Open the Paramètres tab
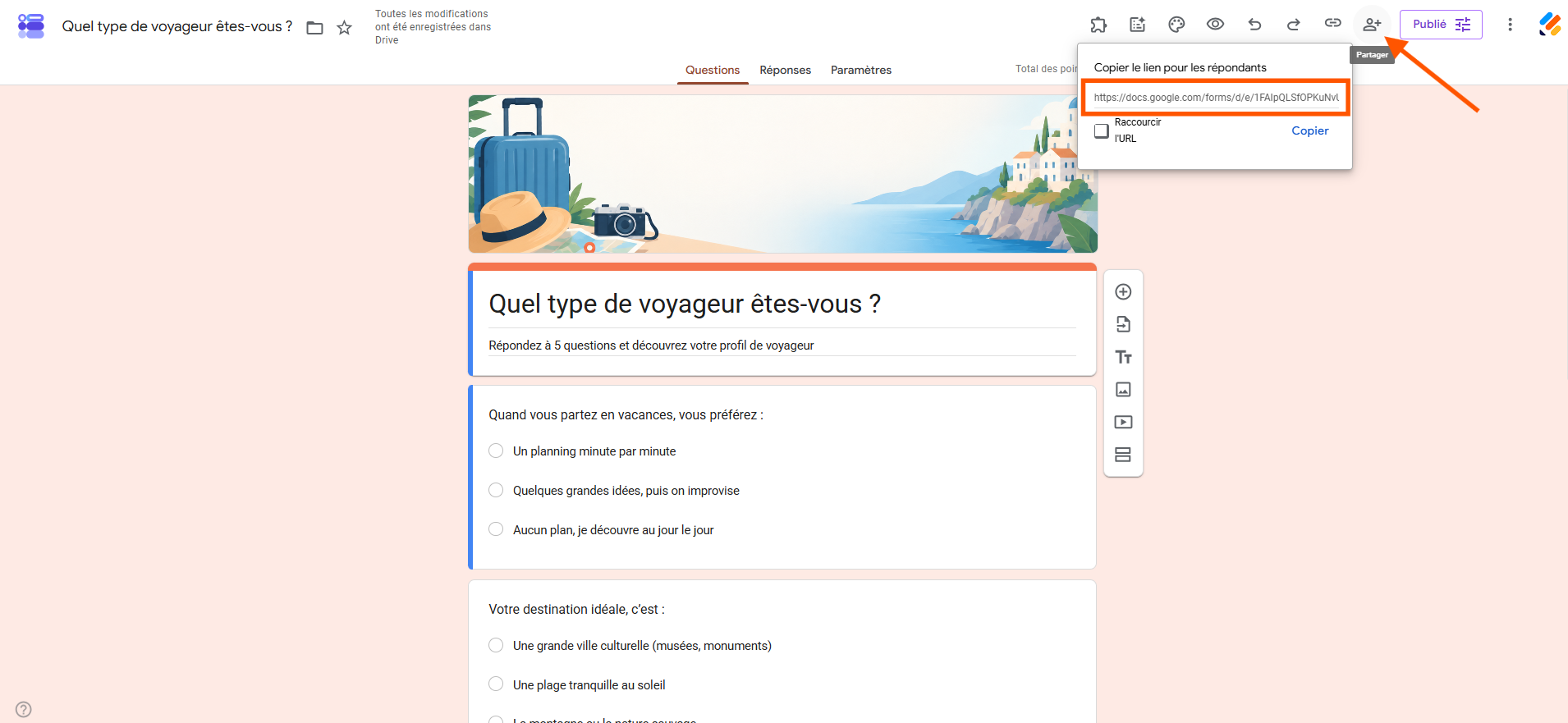Image resolution: width=1568 pixels, height=723 pixels. (x=861, y=71)
